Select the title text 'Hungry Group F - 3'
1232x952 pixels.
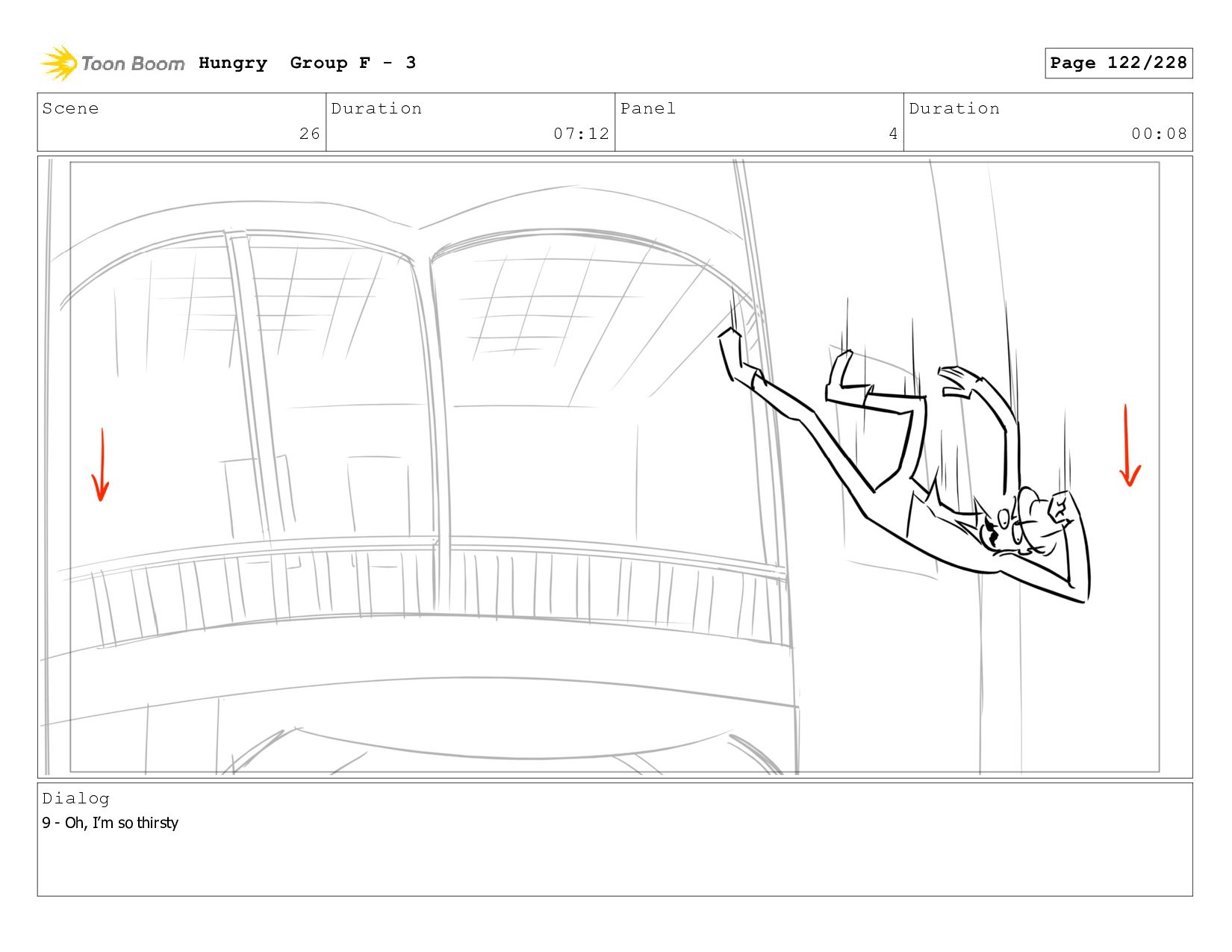click(307, 63)
